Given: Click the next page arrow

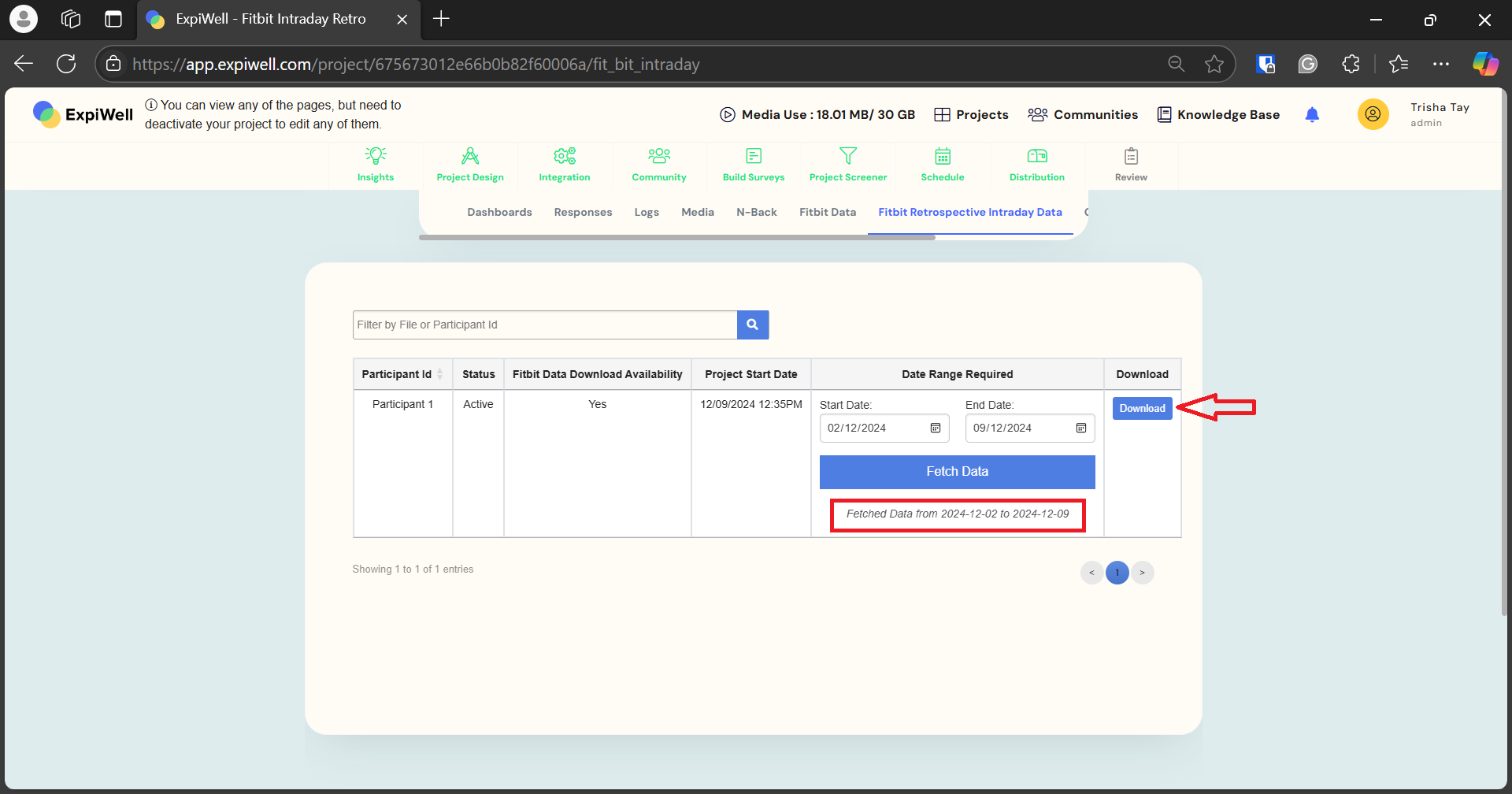Looking at the screenshot, I should 1143,573.
